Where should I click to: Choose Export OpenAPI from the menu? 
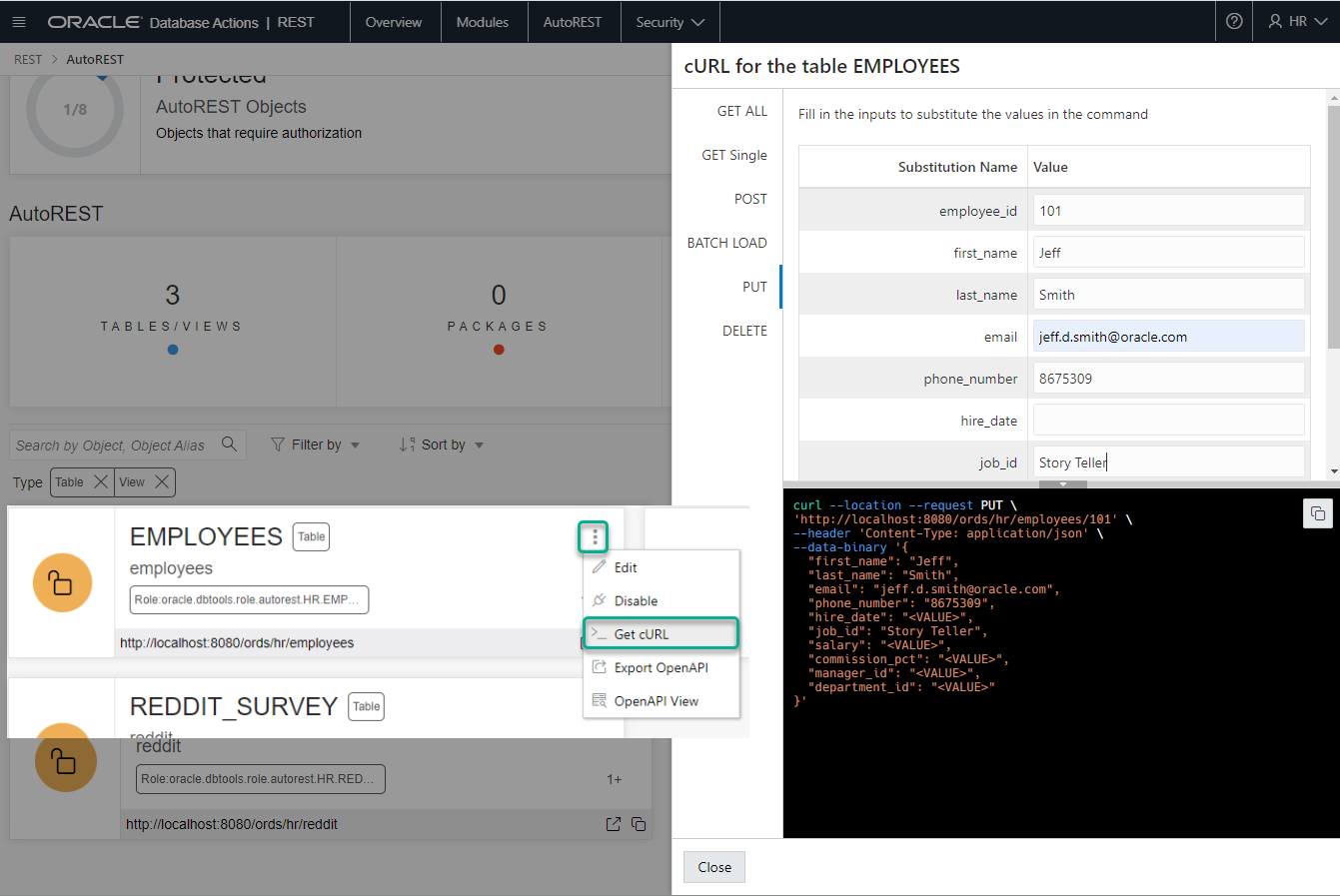pyautogui.click(x=662, y=667)
